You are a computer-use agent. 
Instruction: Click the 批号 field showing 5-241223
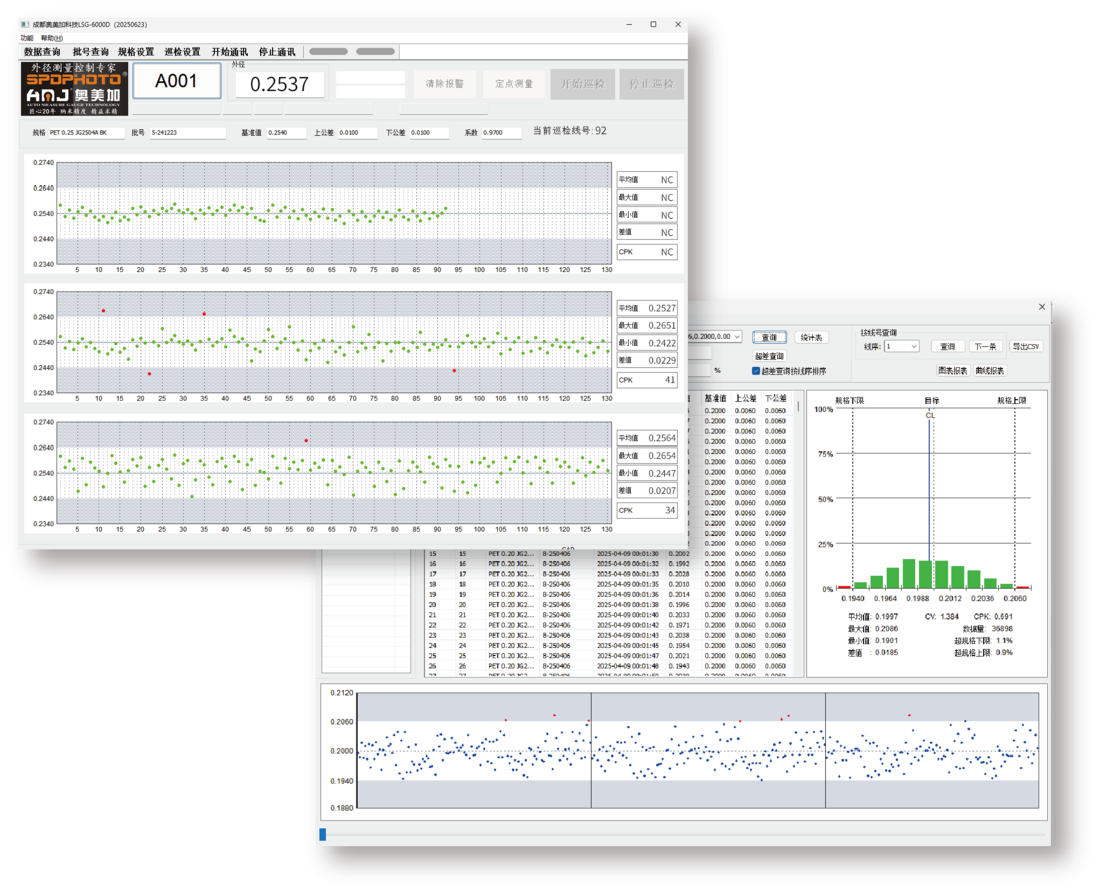[x=187, y=133]
